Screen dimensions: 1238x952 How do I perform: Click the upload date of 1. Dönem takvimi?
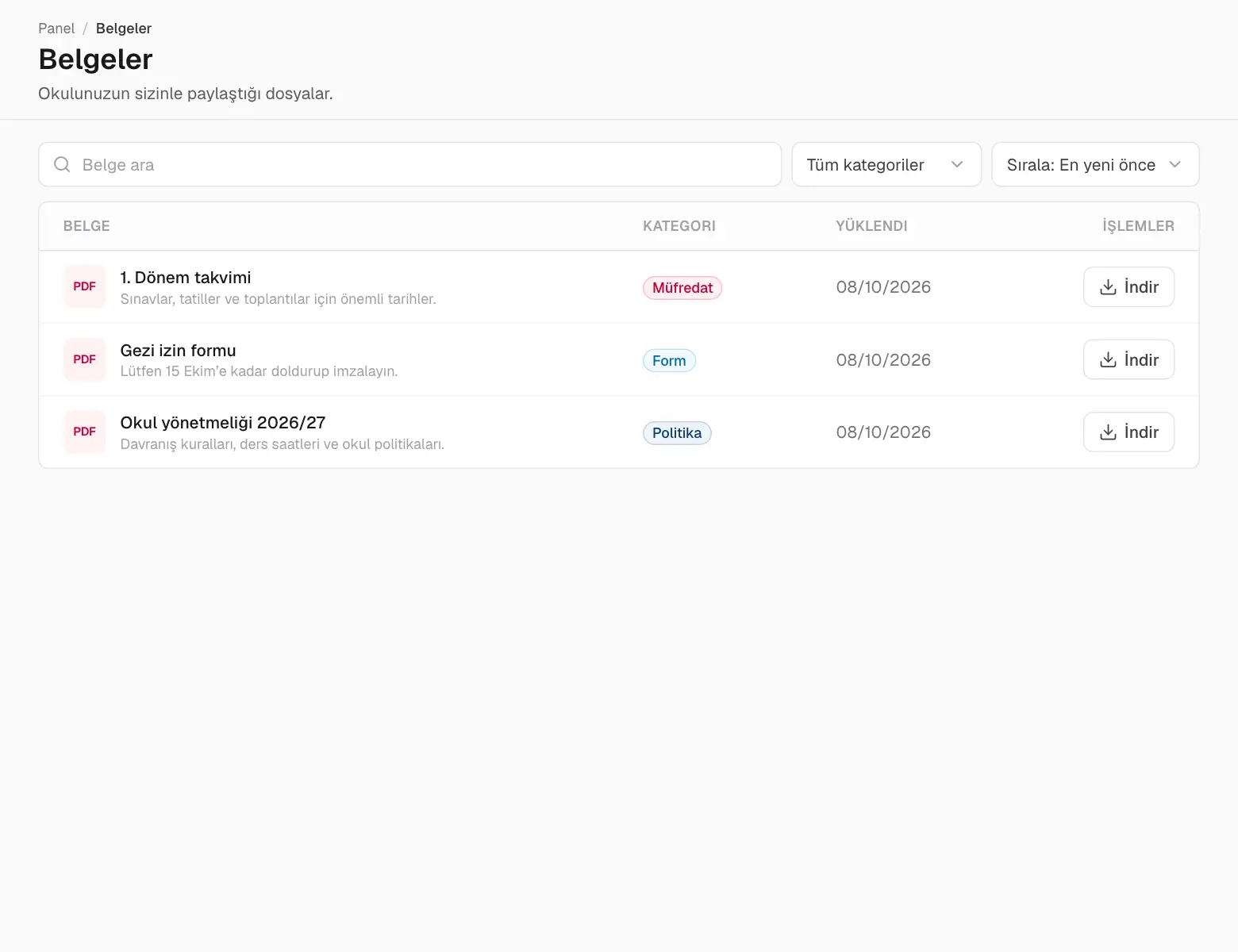(883, 287)
